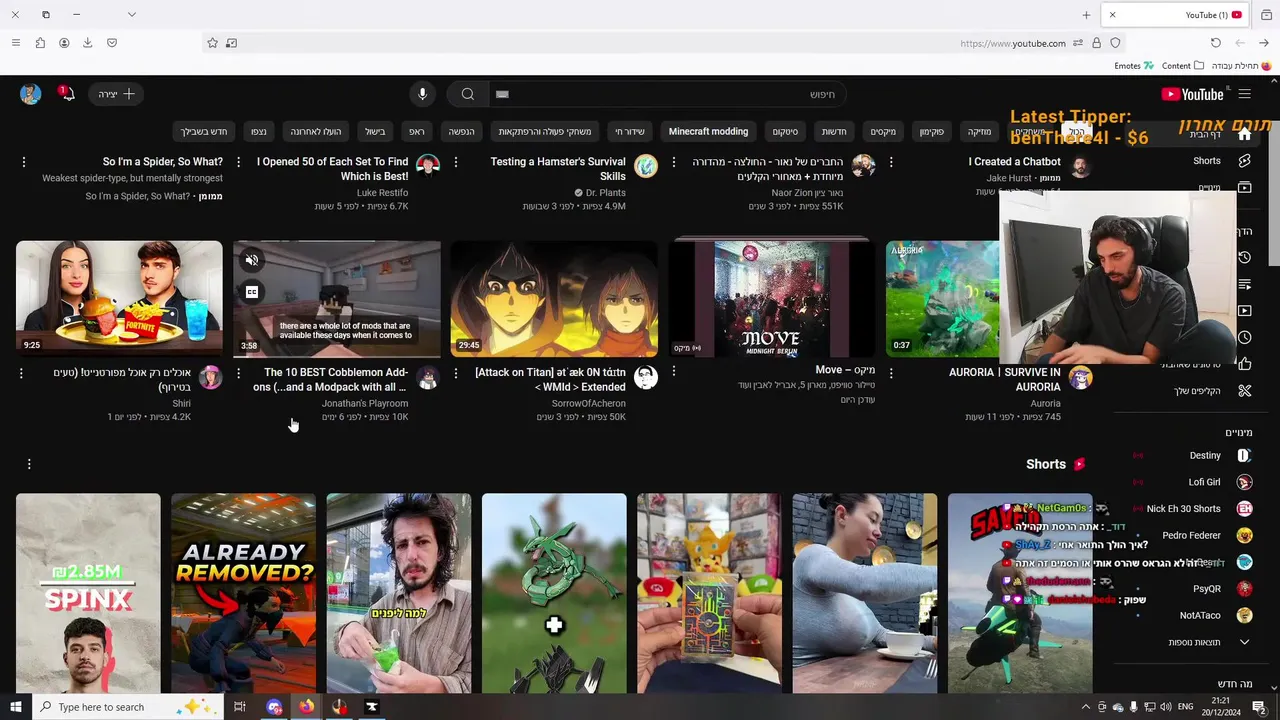Viewport: 1280px width, 720px height.
Task: Click the taskbar search box
Action: coord(126,707)
